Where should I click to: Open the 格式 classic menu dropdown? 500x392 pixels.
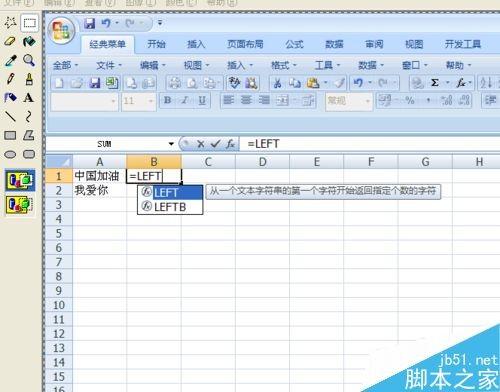(x=284, y=65)
